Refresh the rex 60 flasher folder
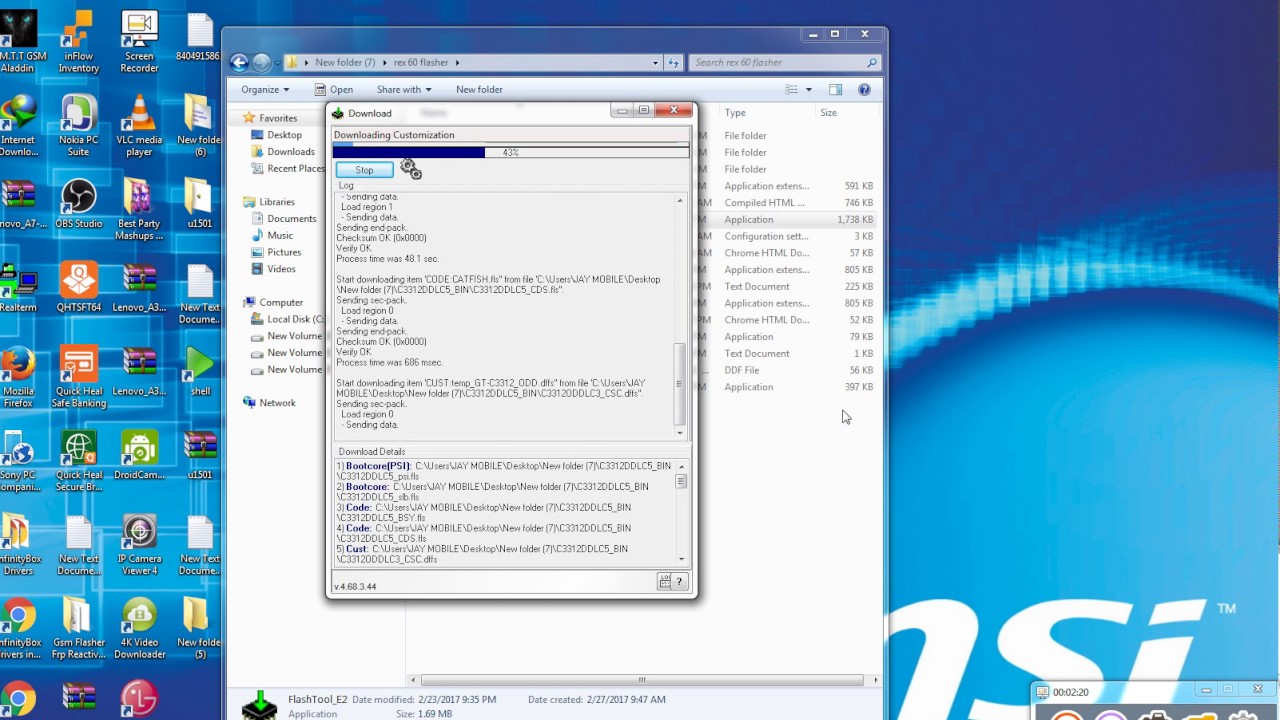The image size is (1280, 720). 674,62
